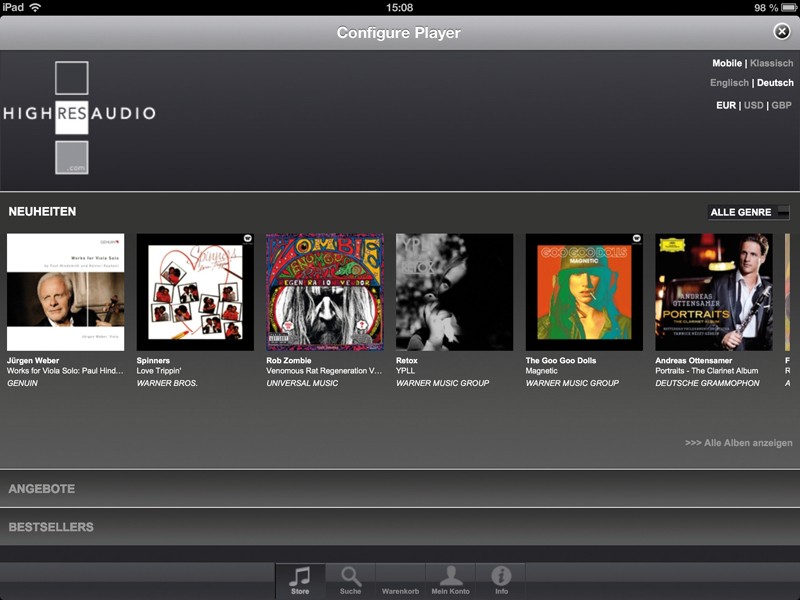The height and width of the screenshot is (600, 800).
Task: Click the Andreas Ottensamer artist name
Action: pyautogui.click(x=693, y=360)
